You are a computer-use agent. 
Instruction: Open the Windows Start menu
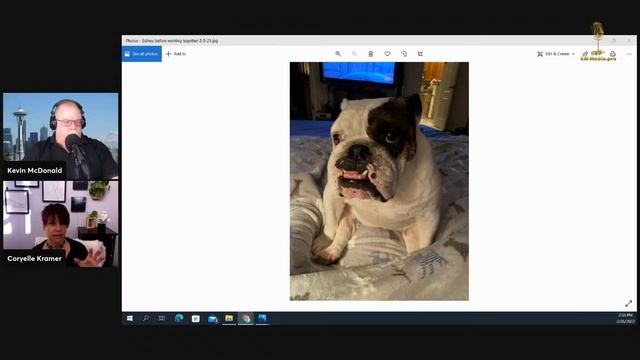130,318
